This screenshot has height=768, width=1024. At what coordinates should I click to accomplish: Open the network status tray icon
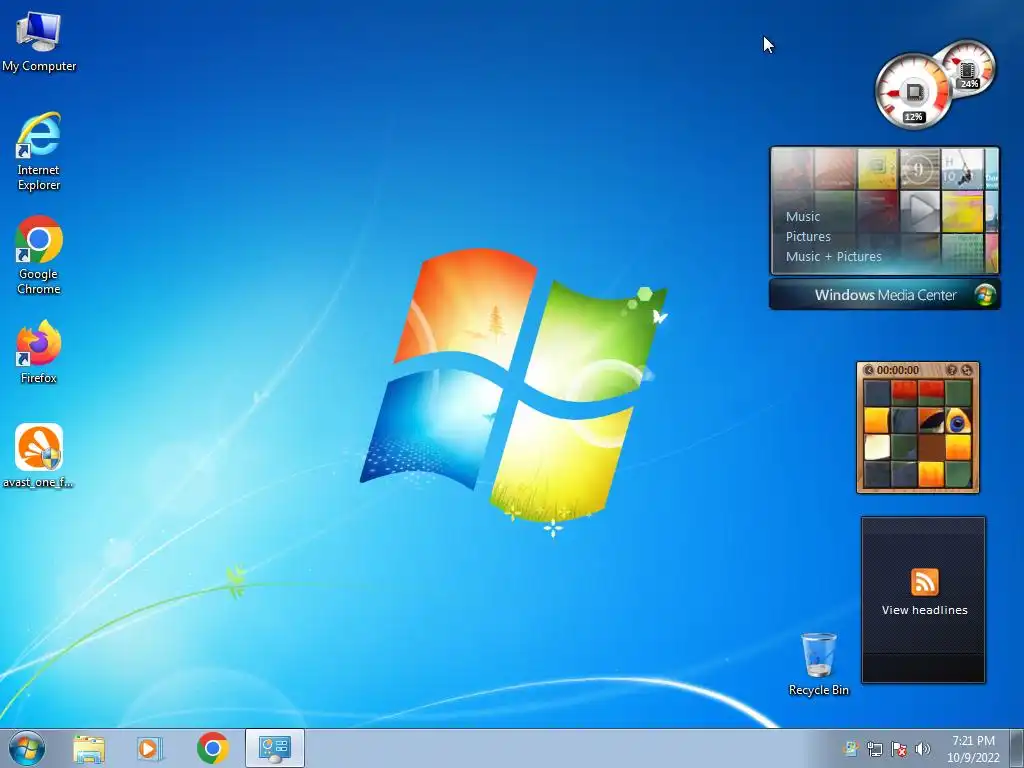tap(874, 749)
